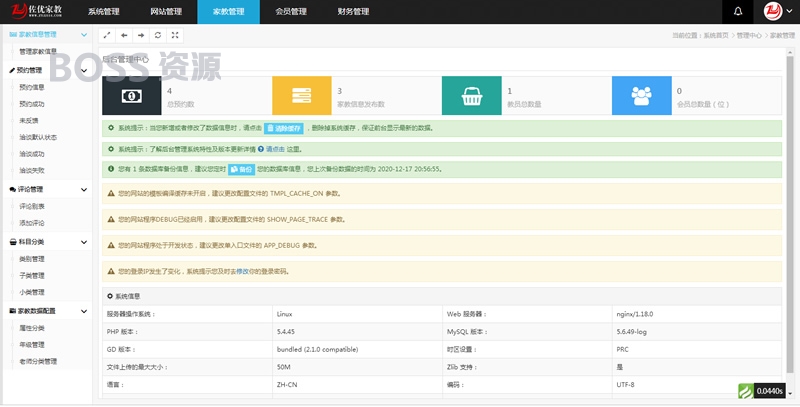800x407 pixels.
Task: Collapse the 预约管理 section chevron
Action: (84, 70)
